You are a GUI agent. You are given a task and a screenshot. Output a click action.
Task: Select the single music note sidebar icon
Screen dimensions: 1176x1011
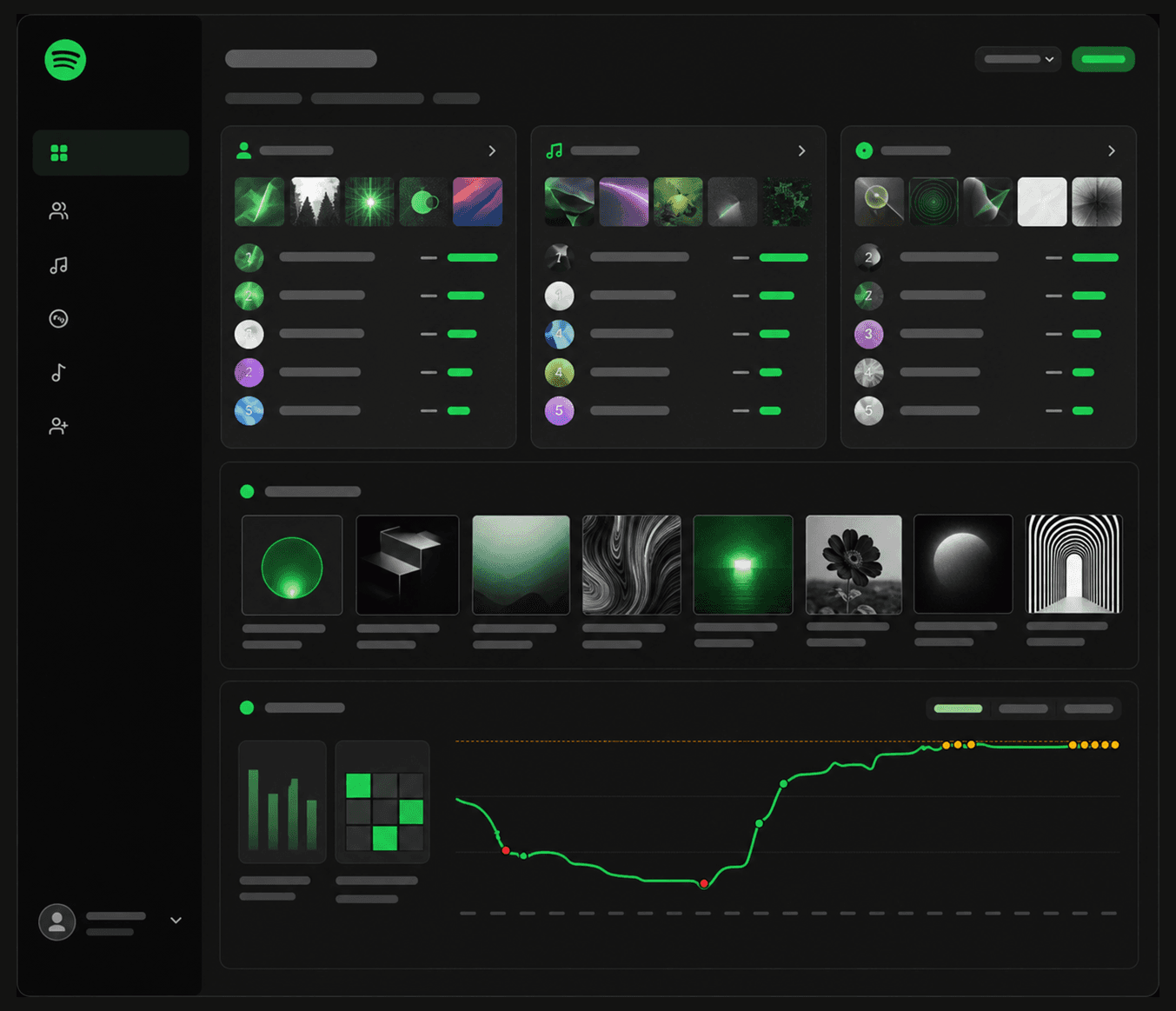[x=58, y=373]
